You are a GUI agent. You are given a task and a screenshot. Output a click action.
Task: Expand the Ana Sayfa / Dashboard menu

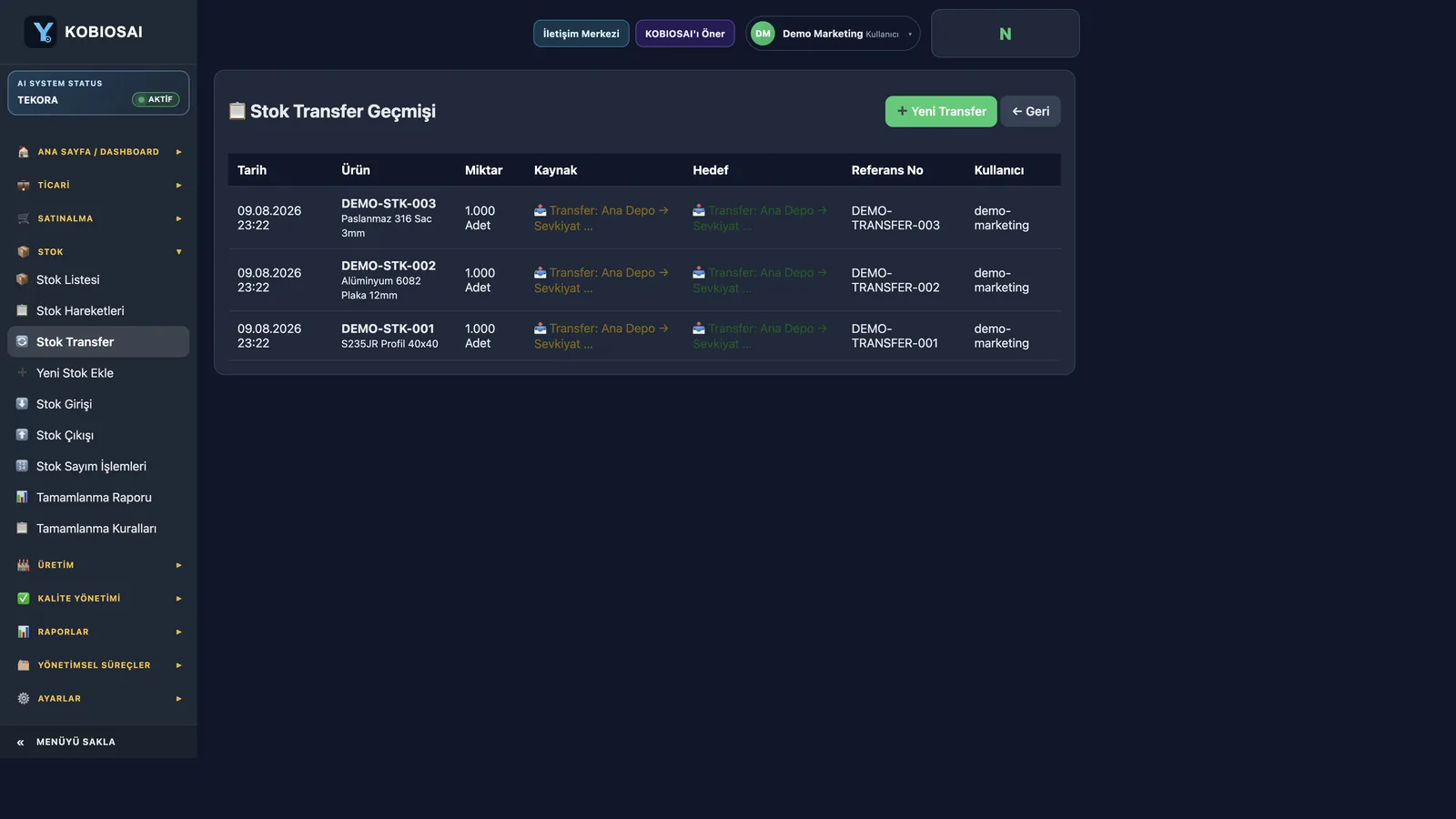(178, 152)
